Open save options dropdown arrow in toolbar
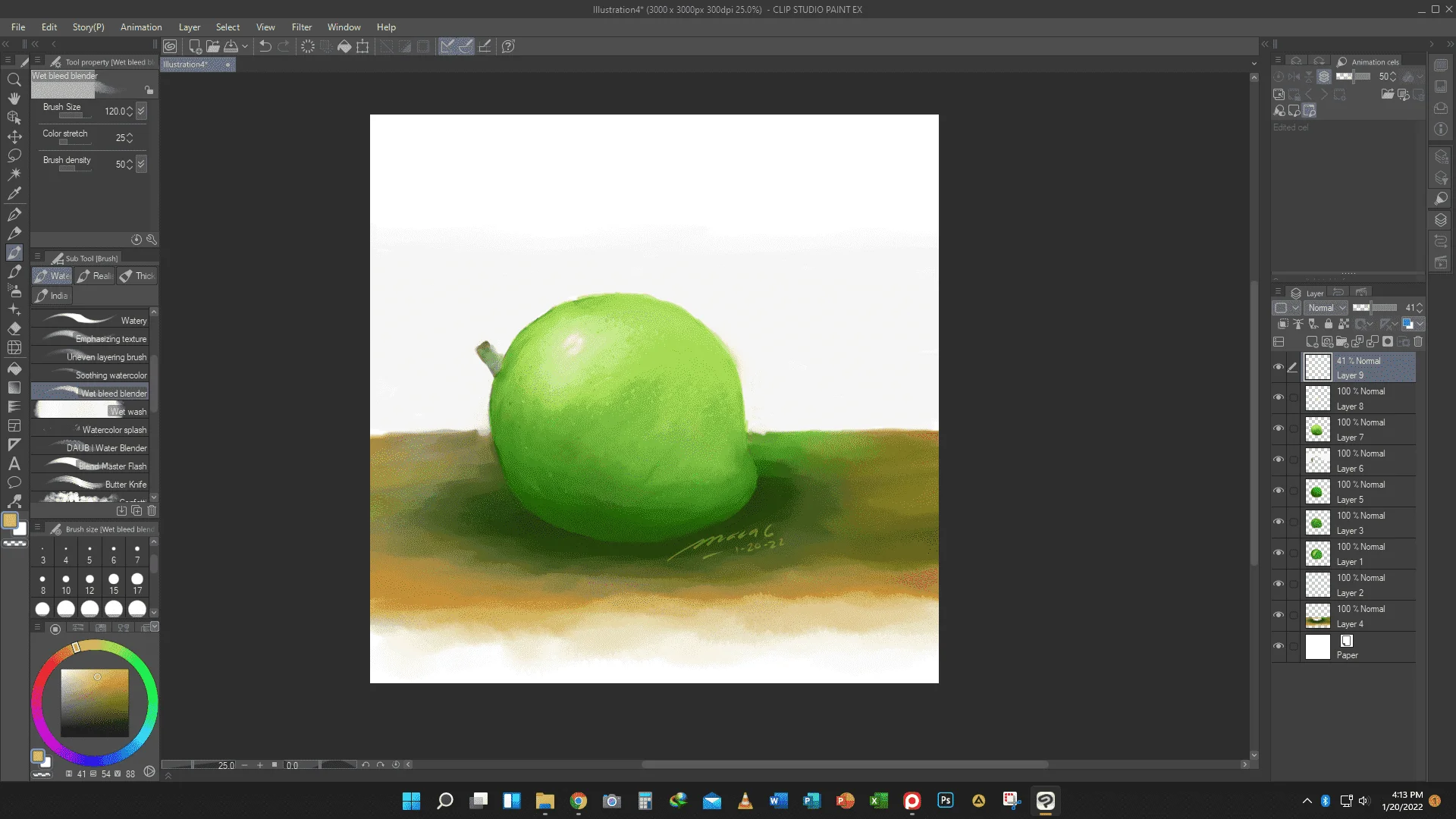This screenshot has width=1456, height=819. click(244, 47)
